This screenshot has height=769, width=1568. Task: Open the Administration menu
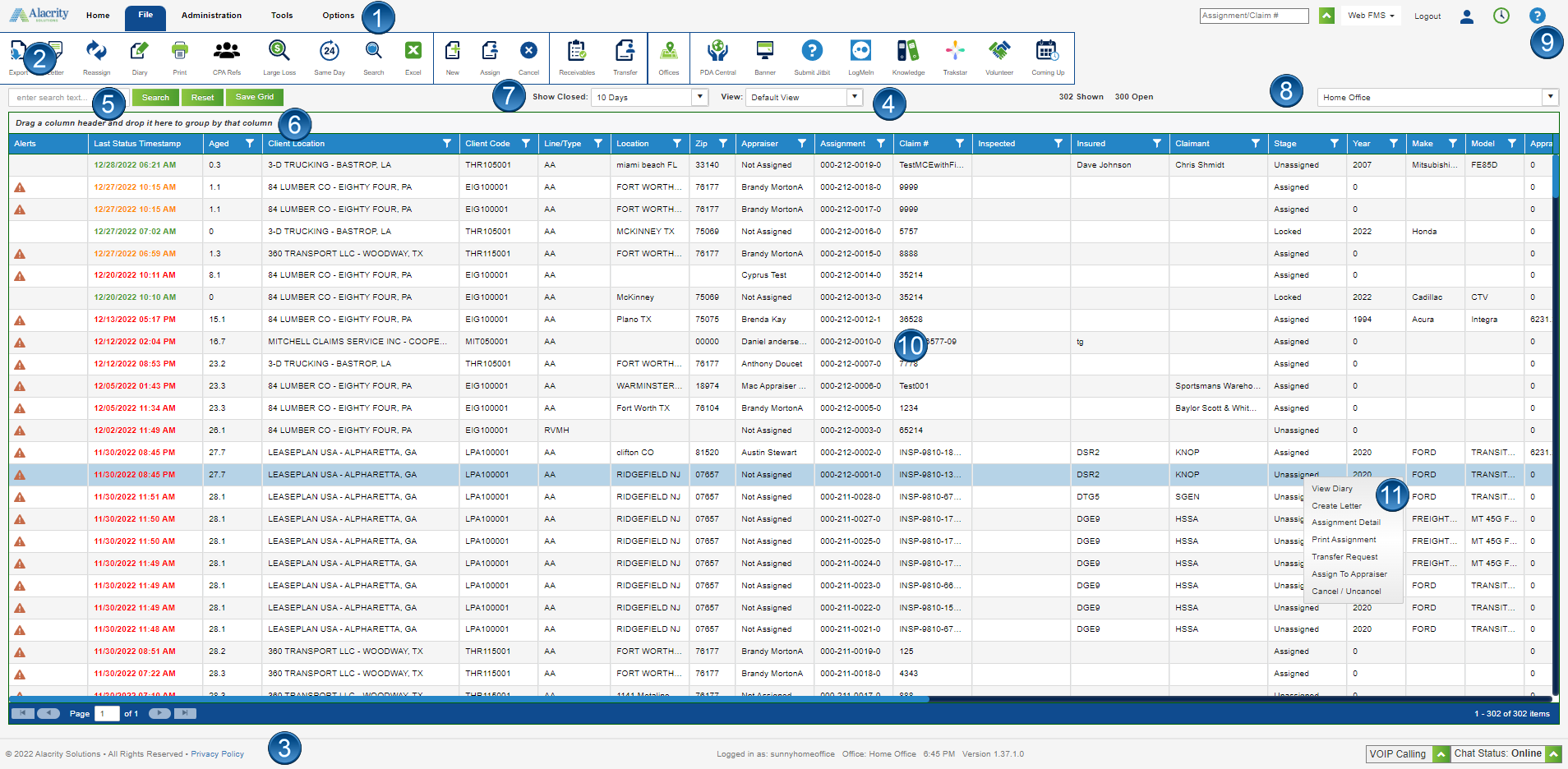point(211,16)
